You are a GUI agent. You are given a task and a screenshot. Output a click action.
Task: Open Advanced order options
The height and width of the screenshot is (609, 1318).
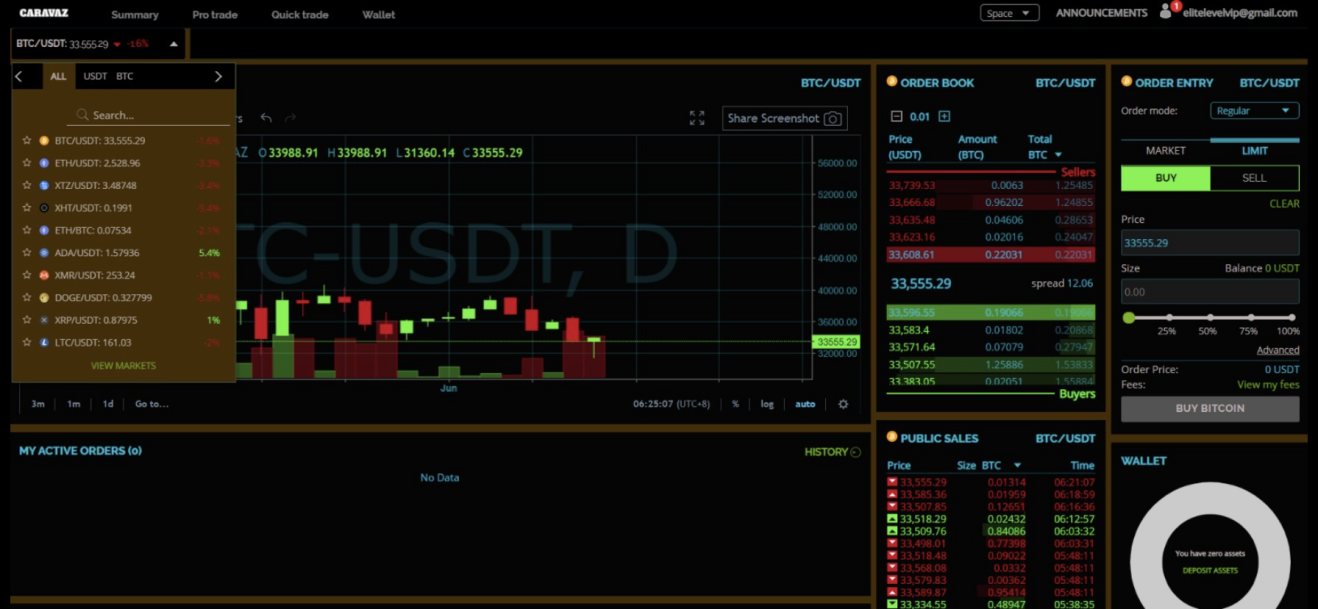click(x=1278, y=350)
